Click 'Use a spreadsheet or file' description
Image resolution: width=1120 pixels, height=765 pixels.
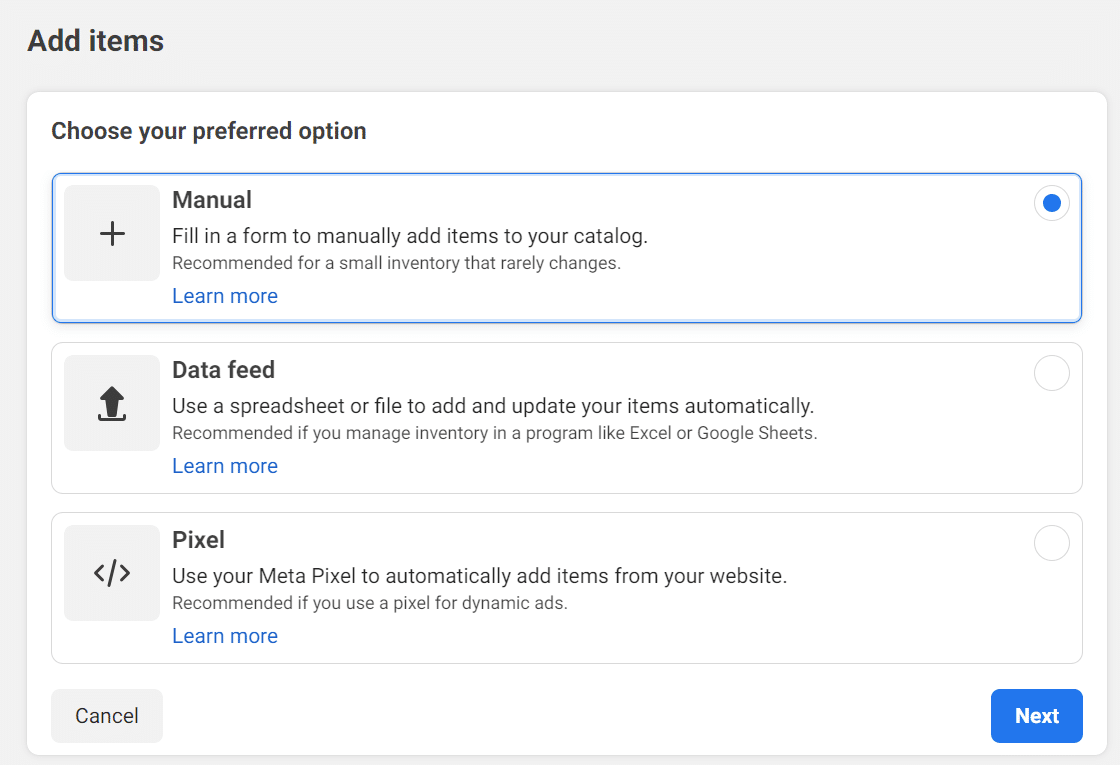pyautogui.click(x=493, y=407)
